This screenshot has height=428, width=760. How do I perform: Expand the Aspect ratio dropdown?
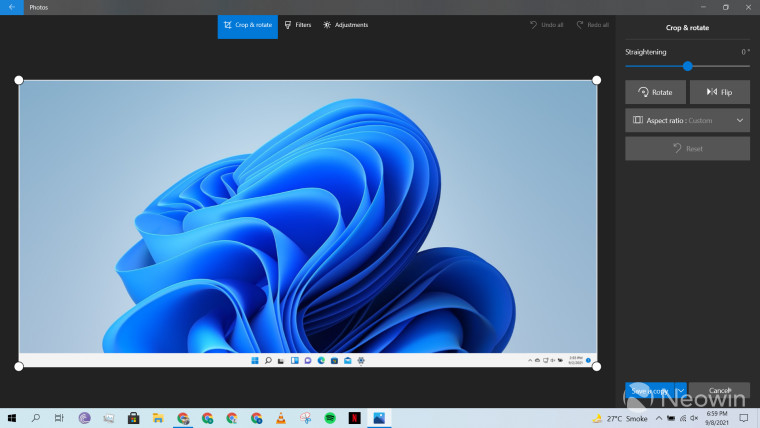coord(687,120)
